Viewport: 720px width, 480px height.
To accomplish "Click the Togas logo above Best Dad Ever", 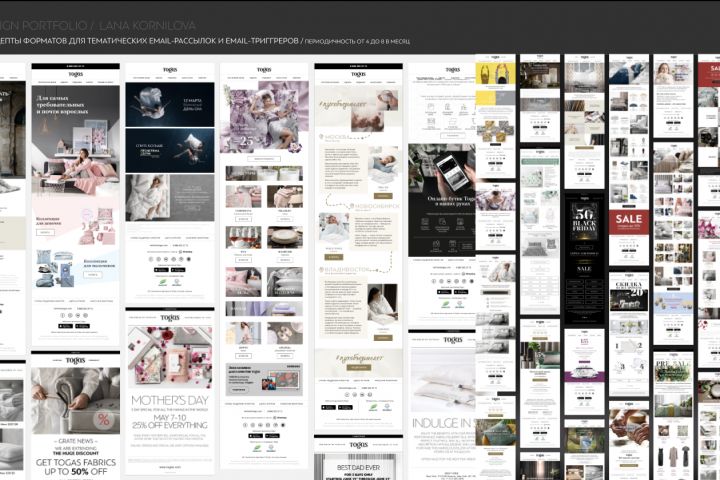I will 359,444.
